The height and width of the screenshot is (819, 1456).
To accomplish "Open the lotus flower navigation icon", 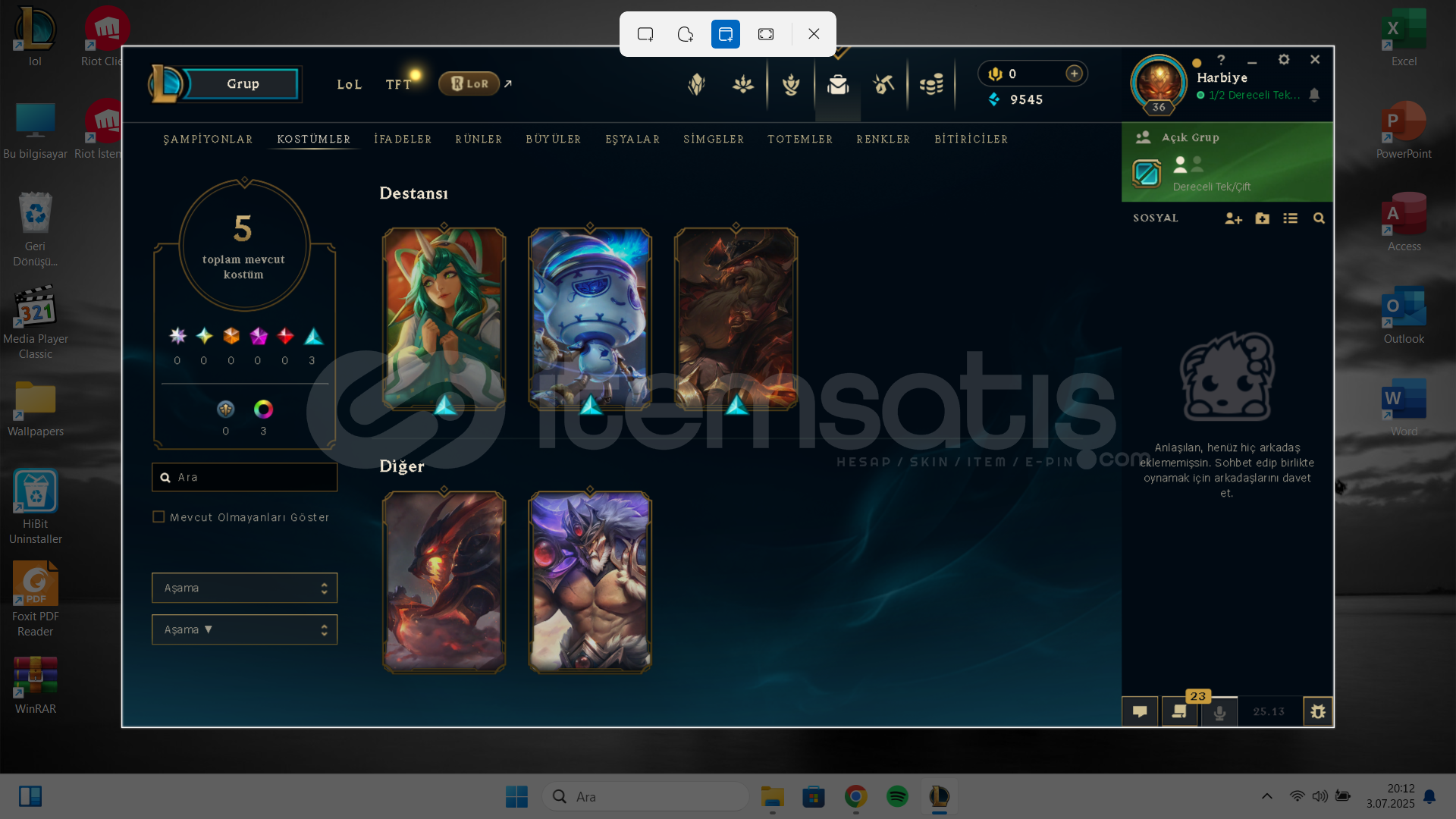I will (743, 84).
